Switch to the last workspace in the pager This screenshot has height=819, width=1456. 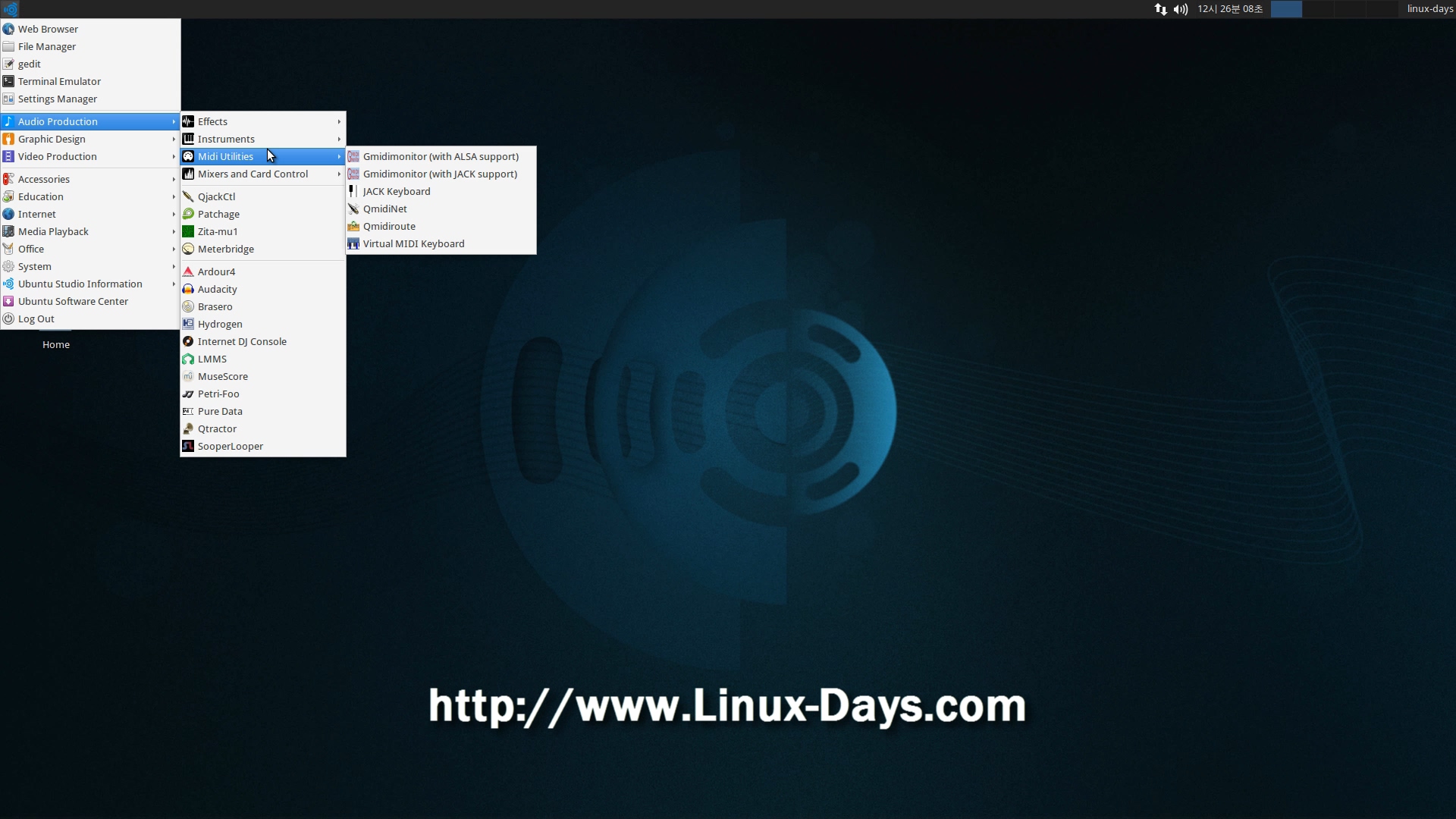[1382, 9]
